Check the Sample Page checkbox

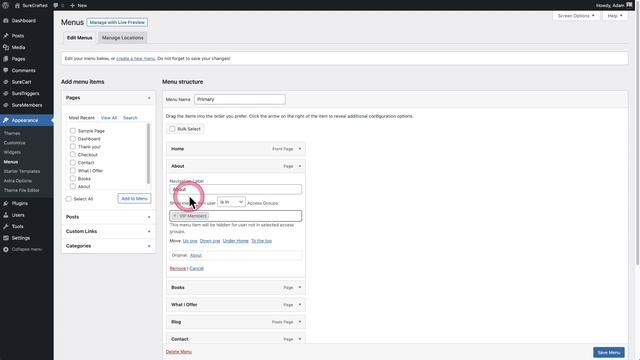(x=73, y=131)
